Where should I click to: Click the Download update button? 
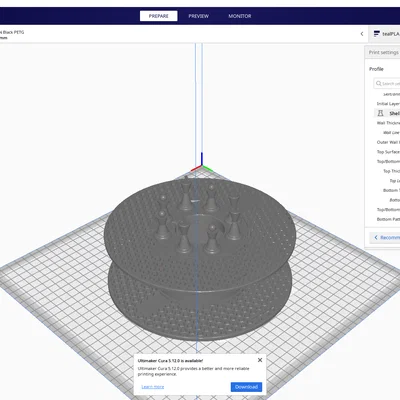coord(246,387)
